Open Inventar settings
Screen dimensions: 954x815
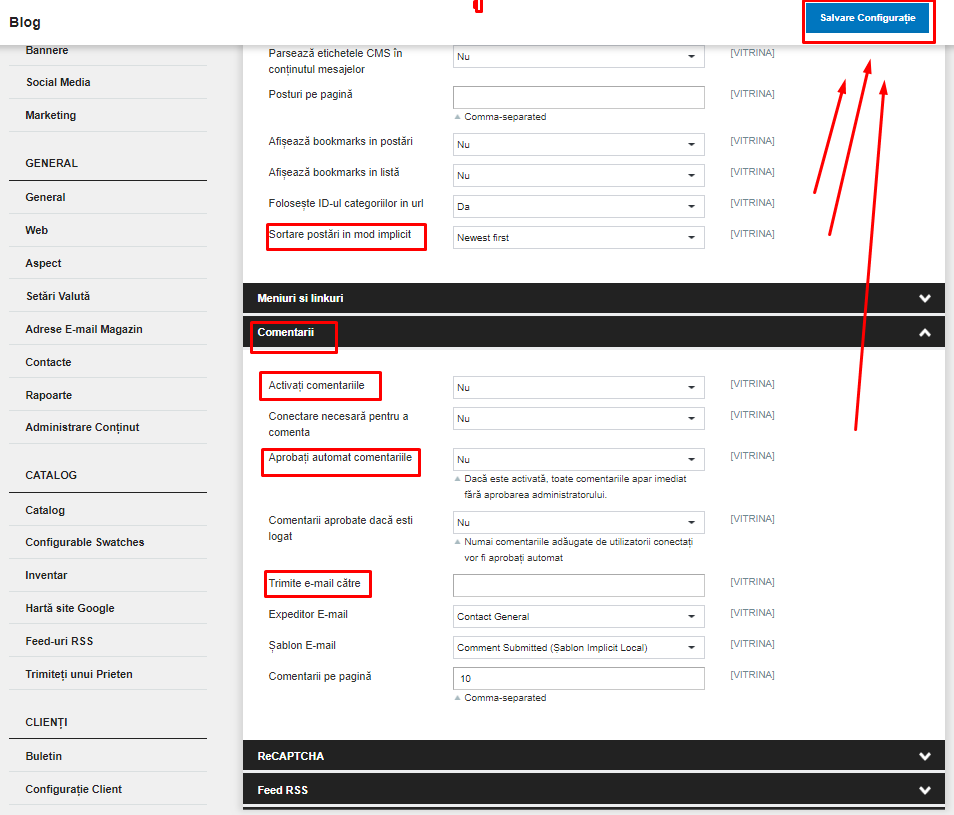[x=46, y=575]
